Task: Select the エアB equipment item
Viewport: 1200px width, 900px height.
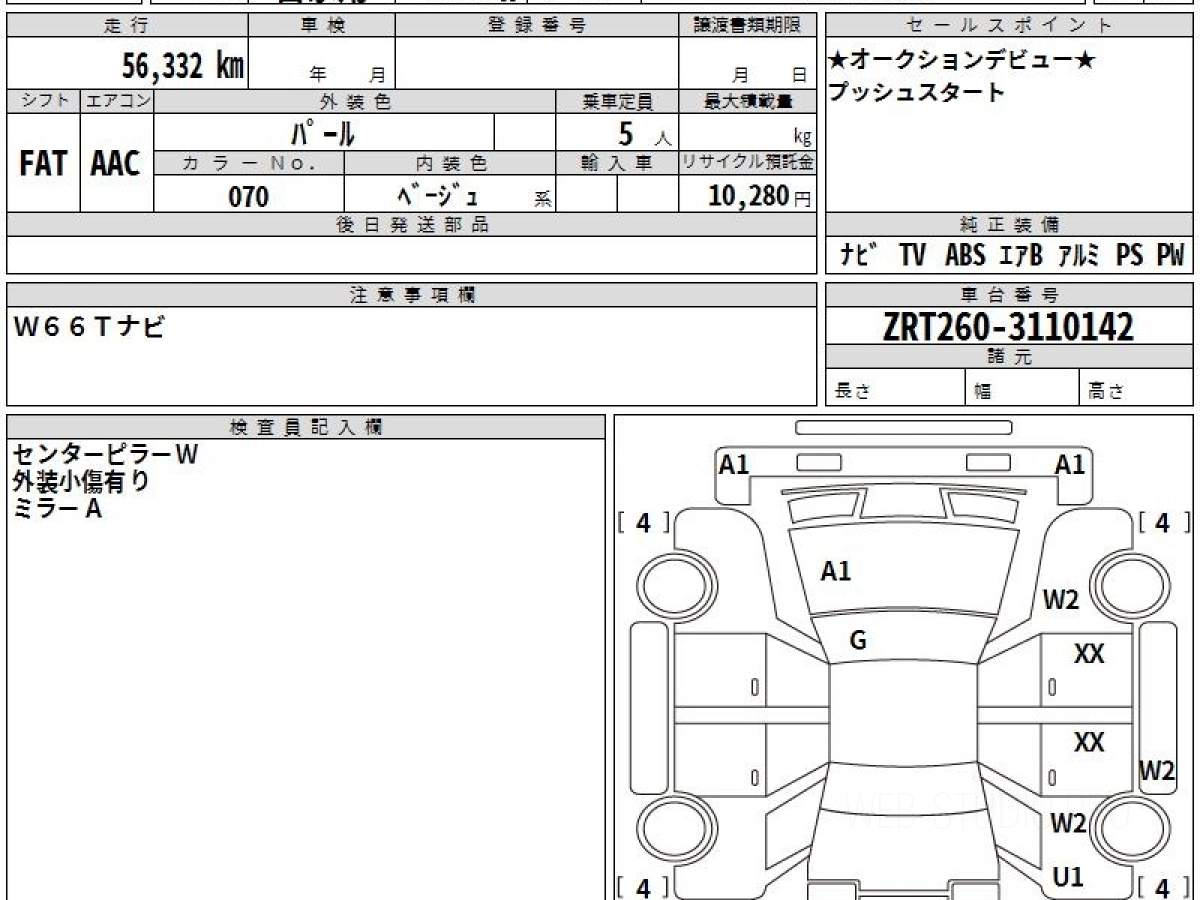Action: pyautogui.click(x=1021, y=255)
